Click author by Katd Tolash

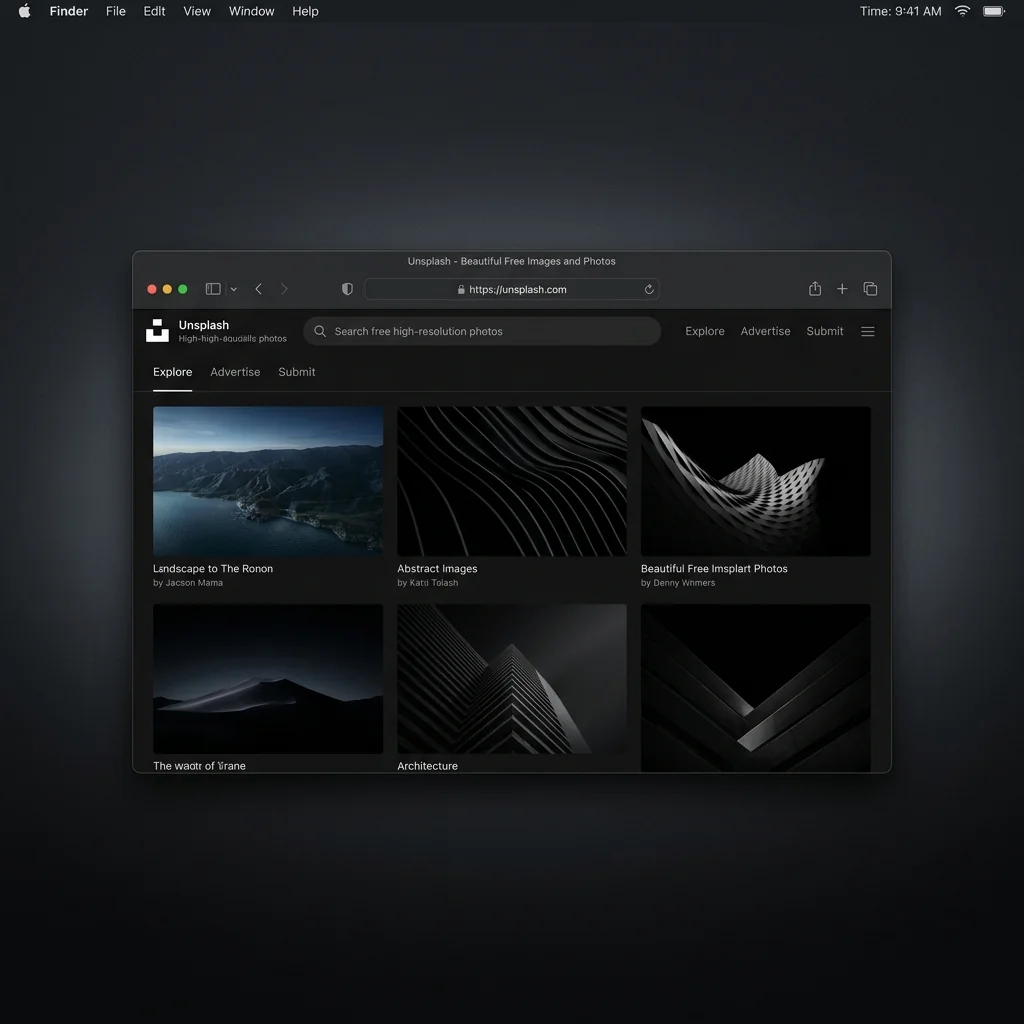(427, 583)
